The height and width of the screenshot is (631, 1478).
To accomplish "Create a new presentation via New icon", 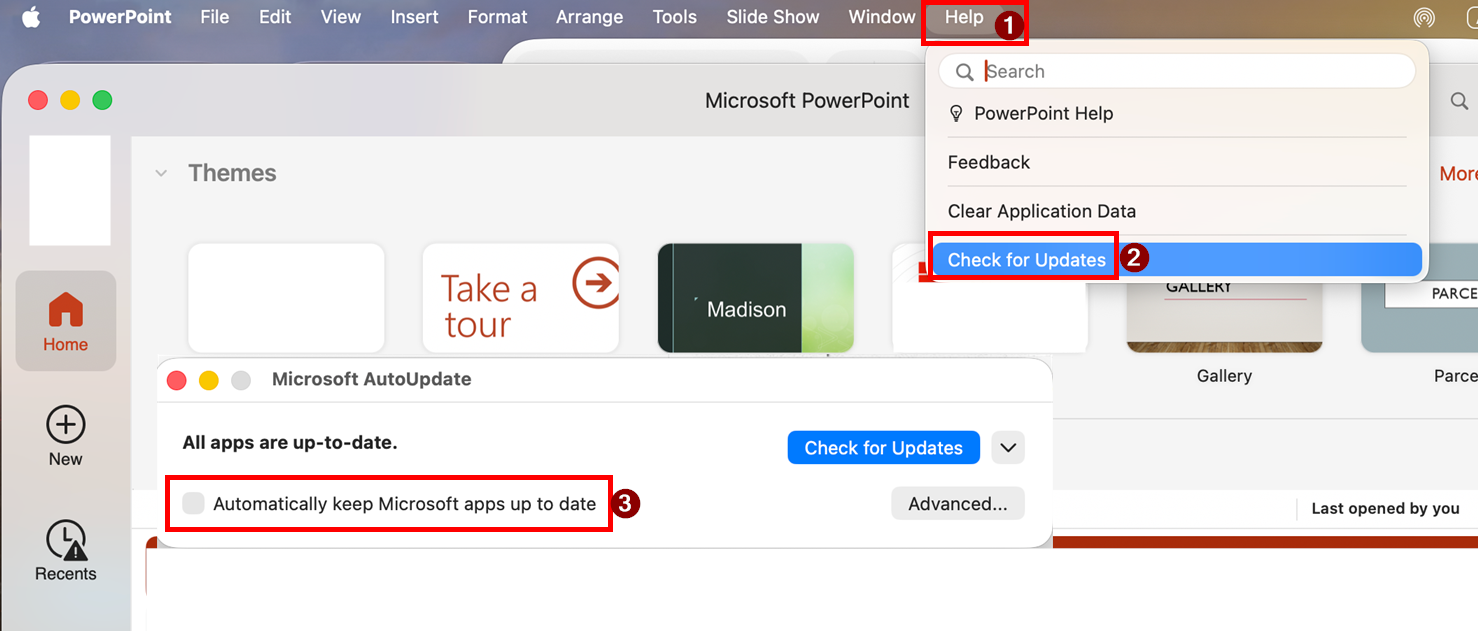I will click(x=66, y=436).
